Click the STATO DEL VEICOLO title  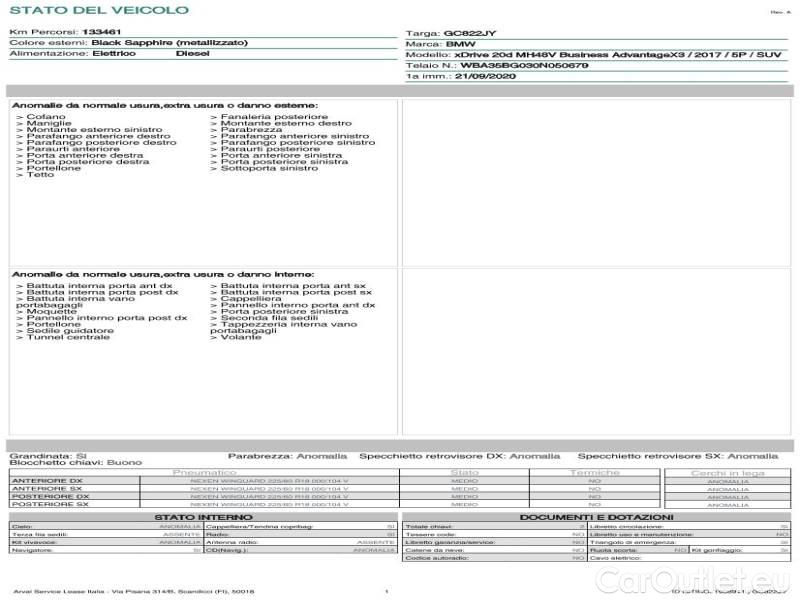pyautogui.click(x=98, y=10)
